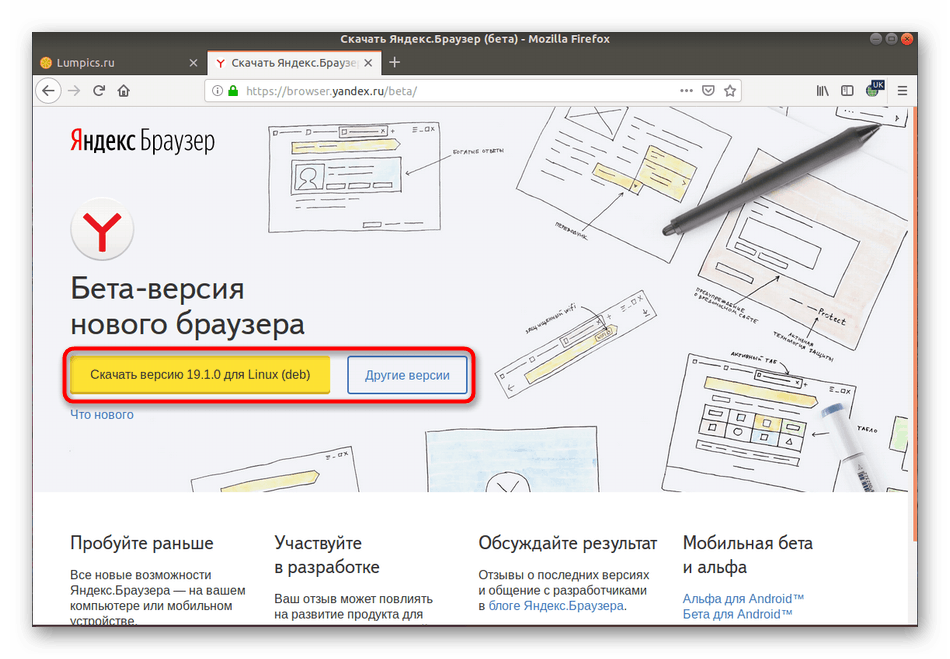This screenshot has width=950, height=659.
Task: Select the Скачать Яндекс.Браузер tab
Action: point(294,63)
